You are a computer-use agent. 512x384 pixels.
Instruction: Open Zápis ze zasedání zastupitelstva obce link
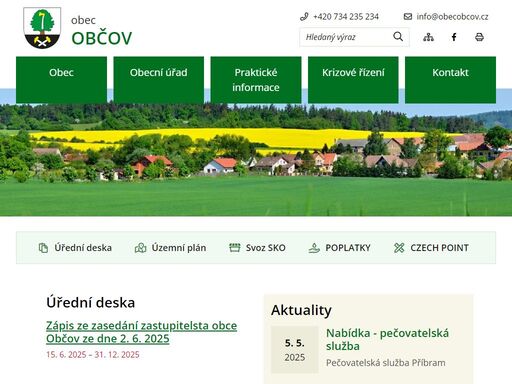[x=141, y=332]
